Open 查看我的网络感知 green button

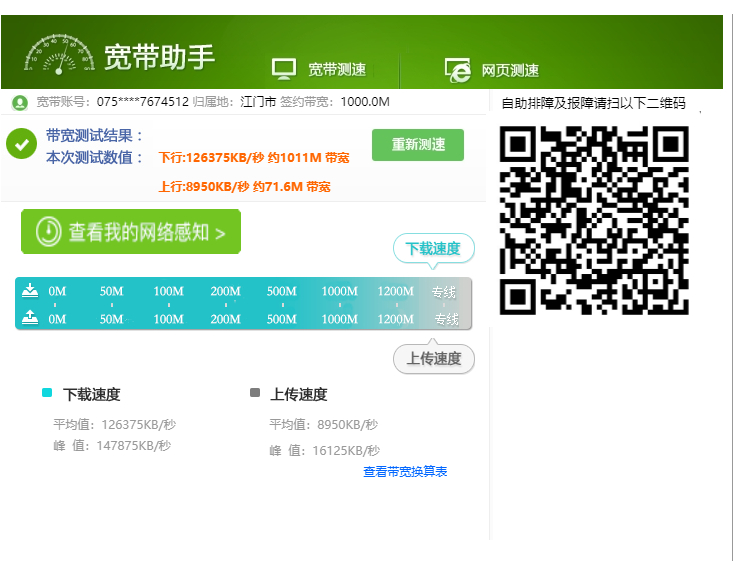[x=131, y=231]
